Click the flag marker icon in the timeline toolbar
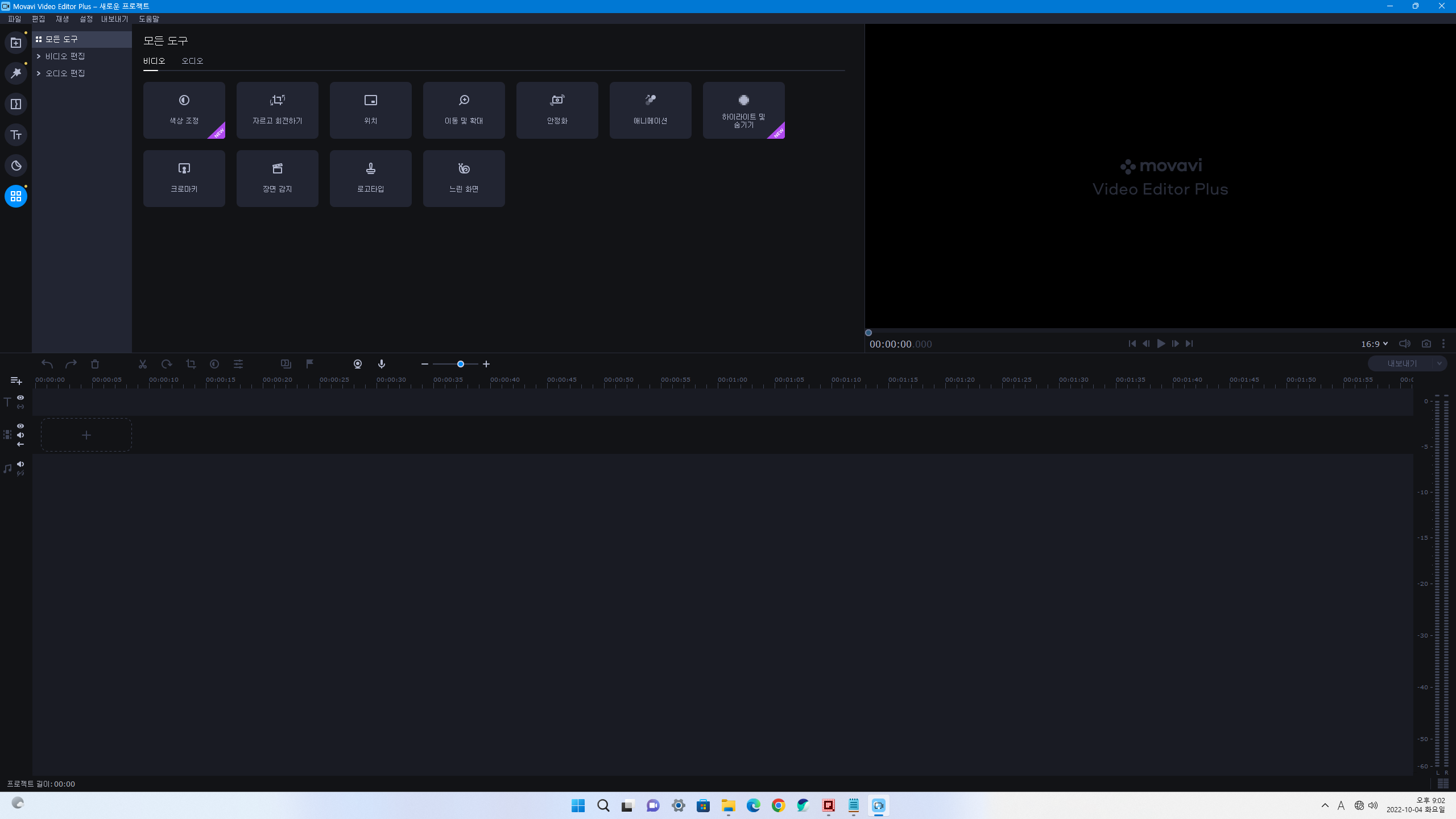Image resolution: width=1456 pixels, height=819 pixels. click(310, 364)
